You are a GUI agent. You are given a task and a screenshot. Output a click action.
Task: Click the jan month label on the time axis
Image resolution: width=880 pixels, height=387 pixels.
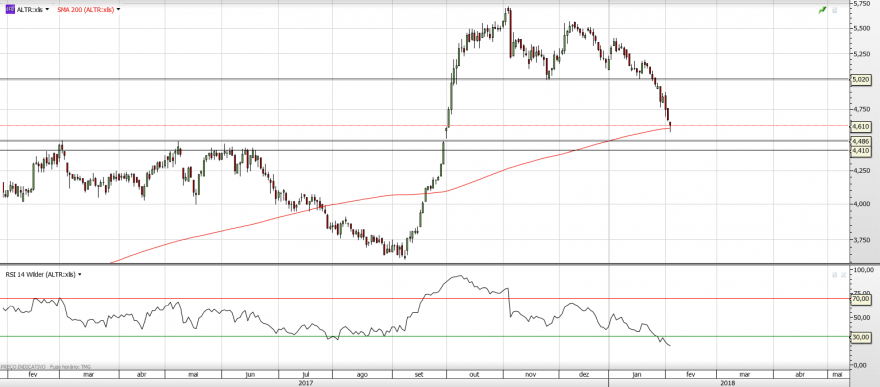(x=637, y=374)
